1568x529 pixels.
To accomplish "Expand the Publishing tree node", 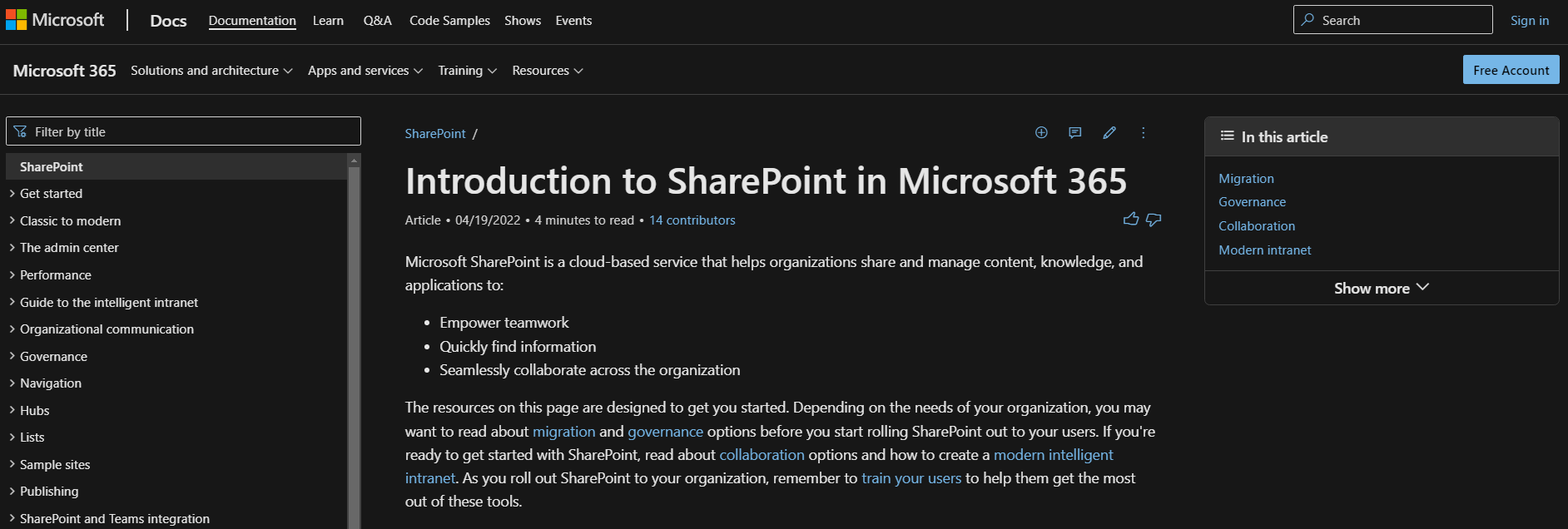I will coord(12,492).
